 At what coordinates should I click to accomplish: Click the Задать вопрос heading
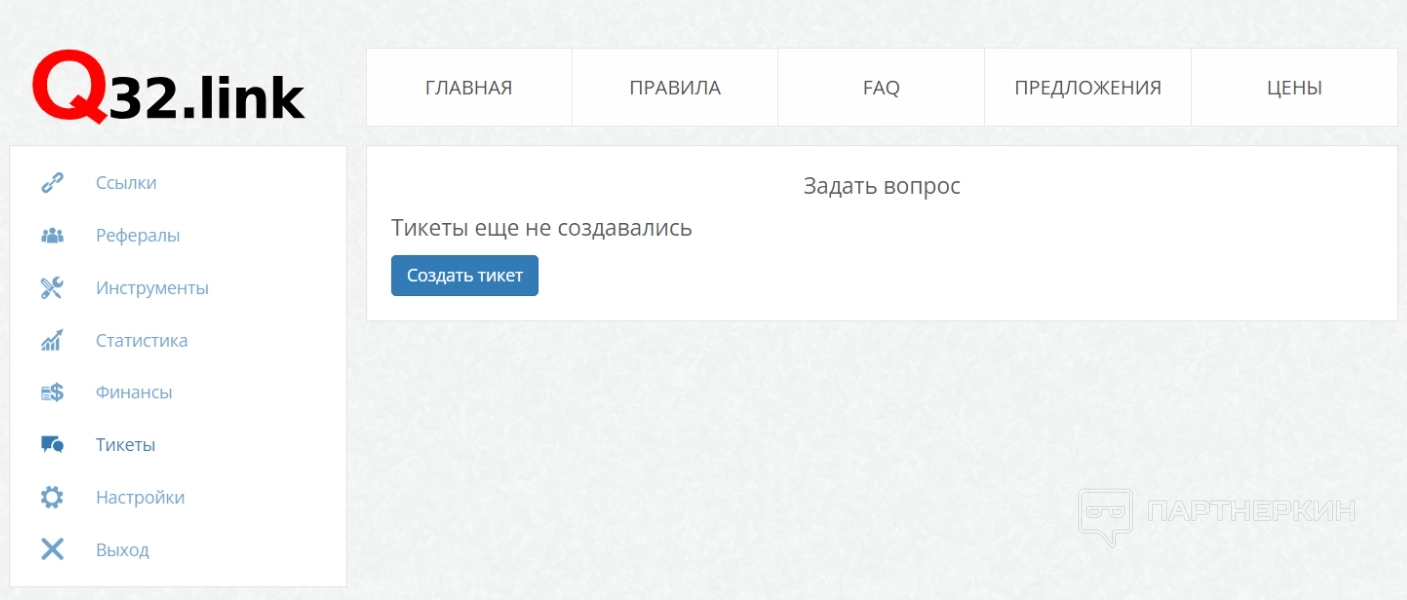coord(882,186)
